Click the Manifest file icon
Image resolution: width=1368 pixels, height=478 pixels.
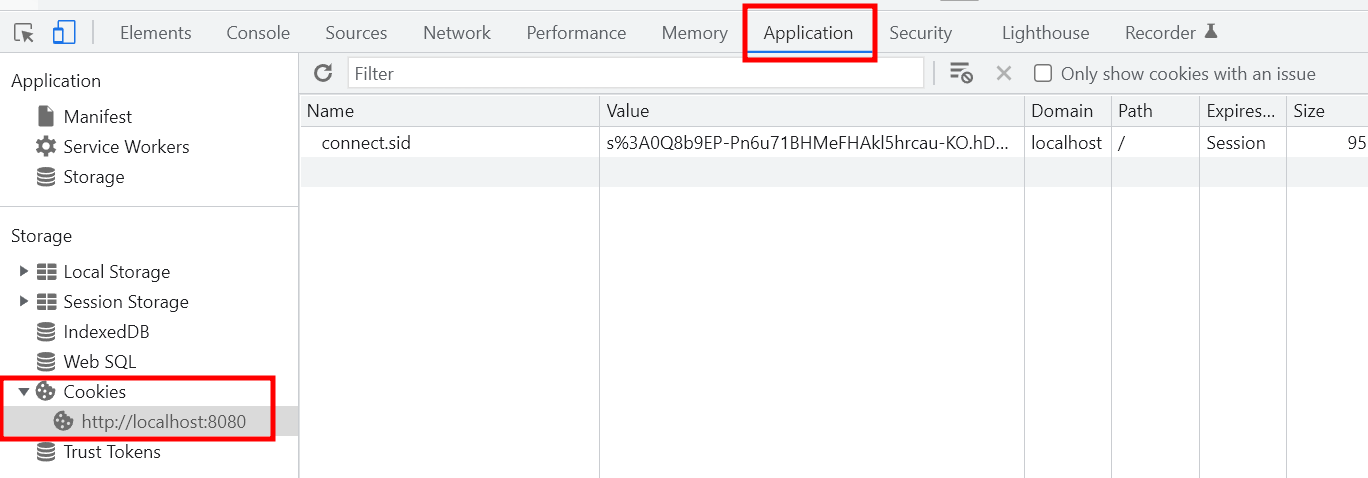46,116
